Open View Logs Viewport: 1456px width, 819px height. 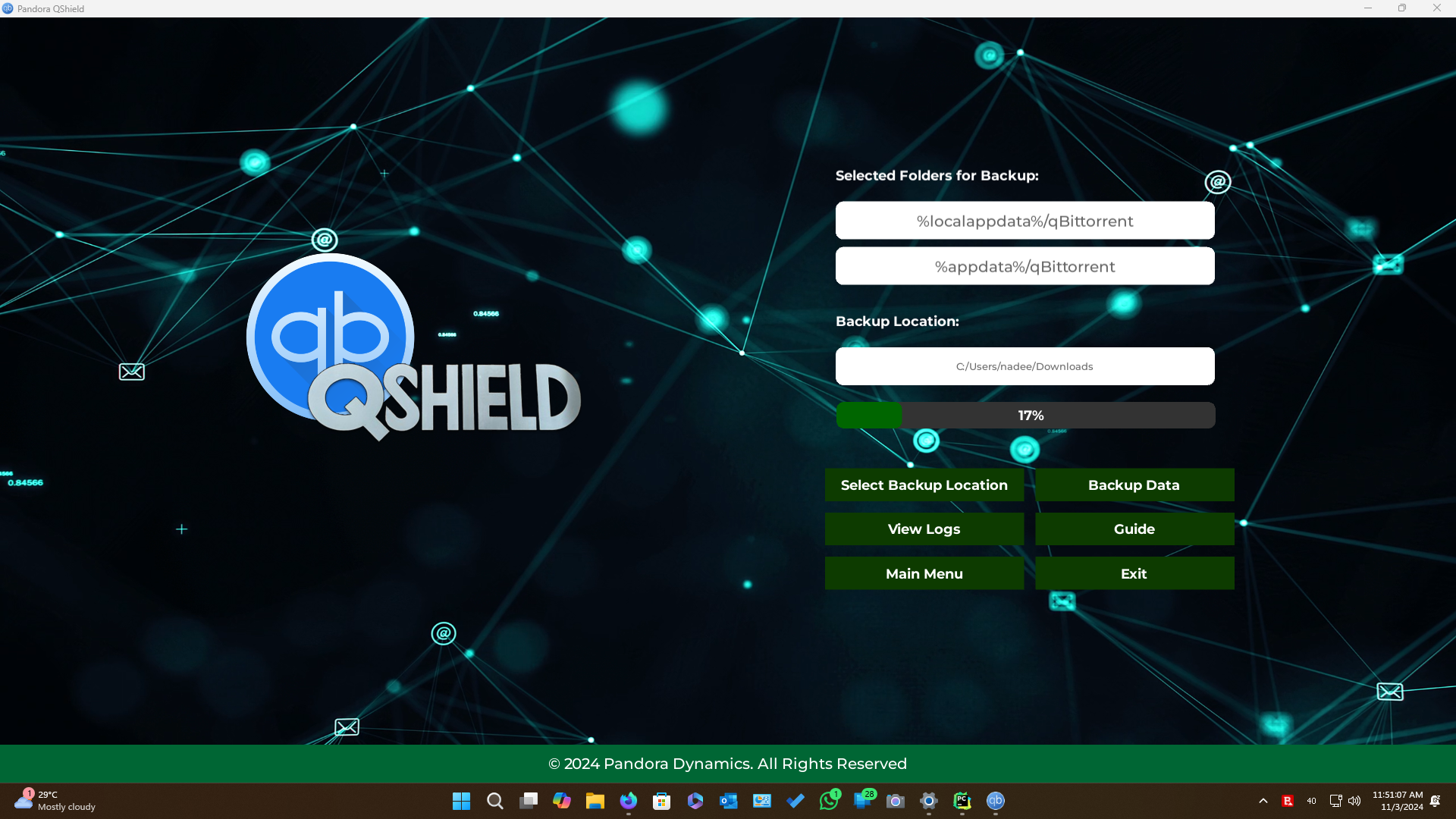pos(924,529)
